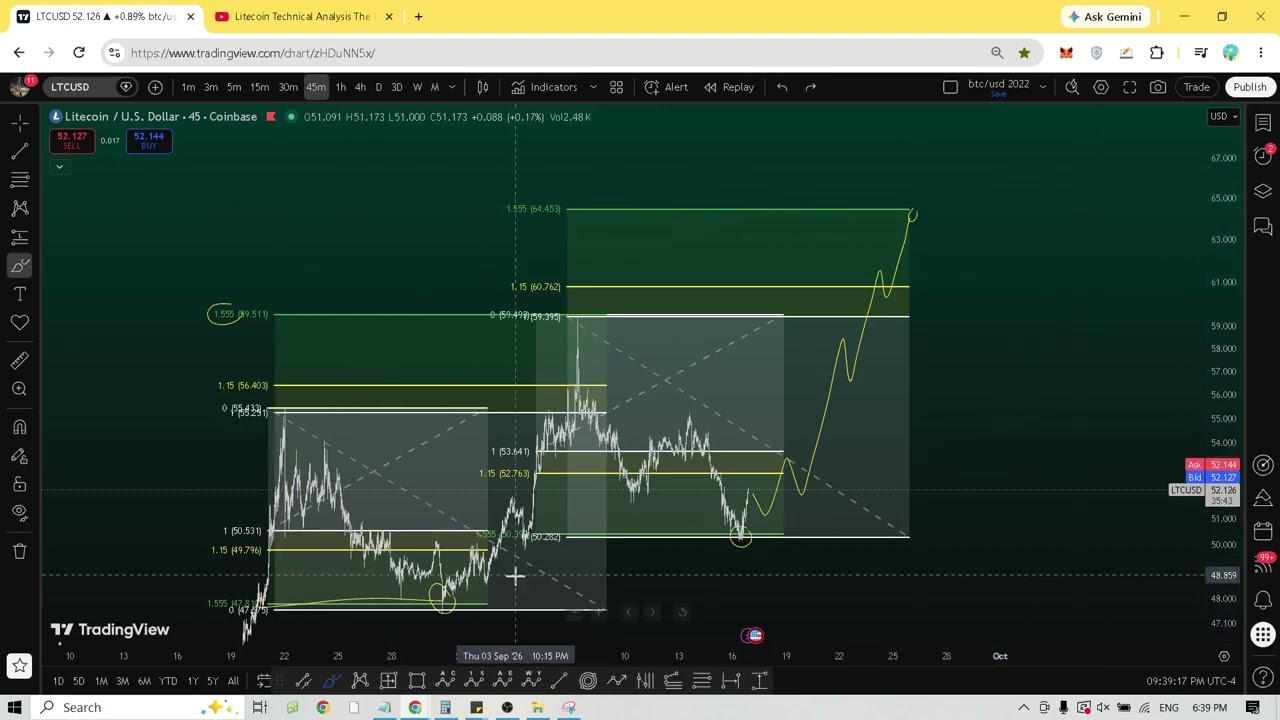Image resolution: width=1280 pixels, height=720 pixels.
Task: Open the btc/usd 2022 layout dropdown
Action: [1043, 87]
